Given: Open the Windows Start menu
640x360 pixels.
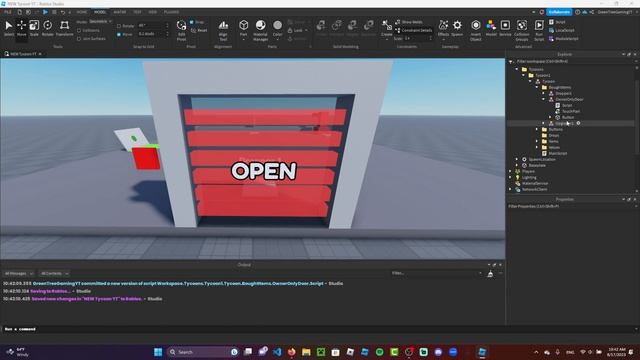Looking at the screenshot, I should coord(158,352).
